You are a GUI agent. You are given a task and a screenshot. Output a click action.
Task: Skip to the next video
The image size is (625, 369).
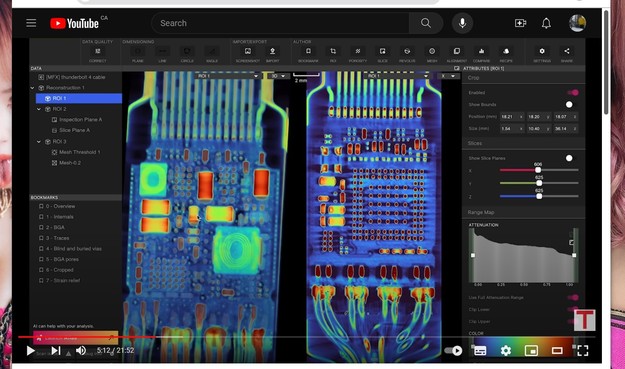(x=56, y=351)
